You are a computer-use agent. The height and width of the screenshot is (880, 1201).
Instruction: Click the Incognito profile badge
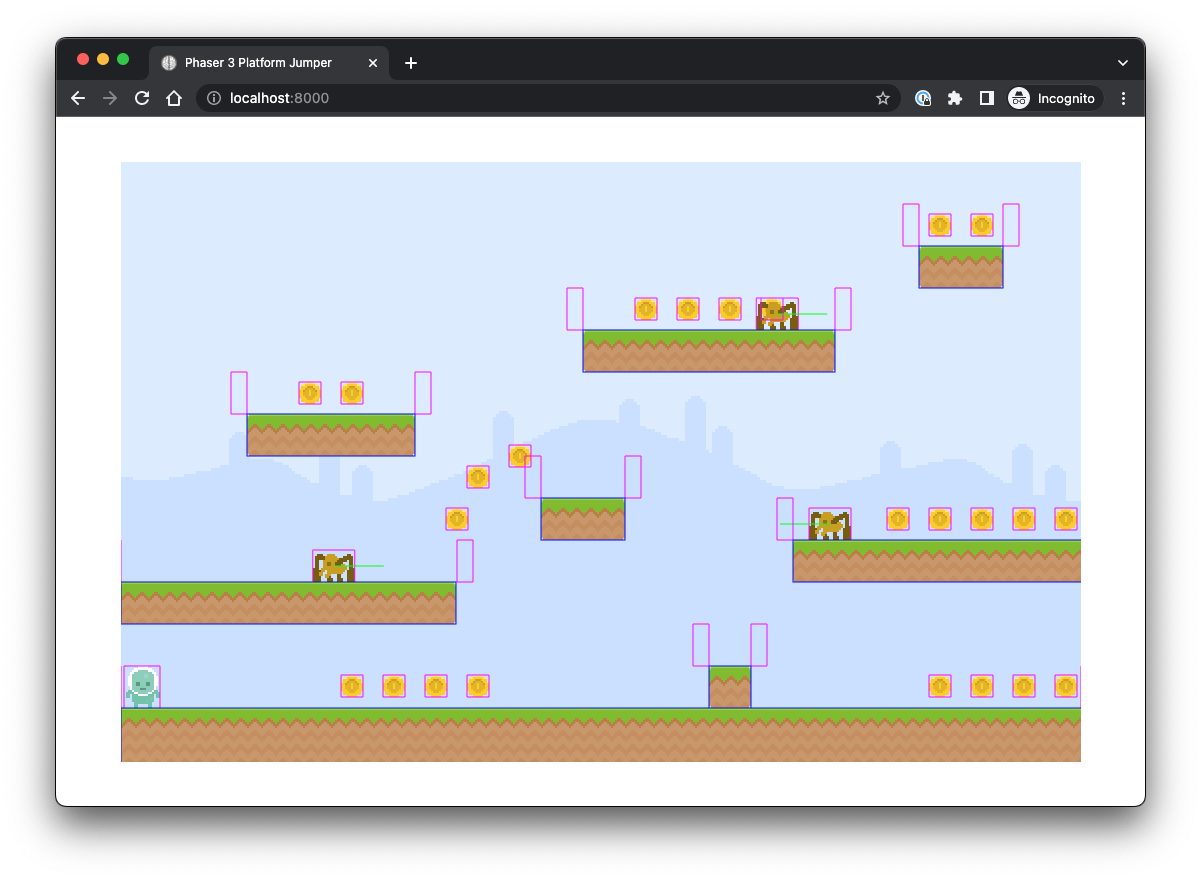1054,98
